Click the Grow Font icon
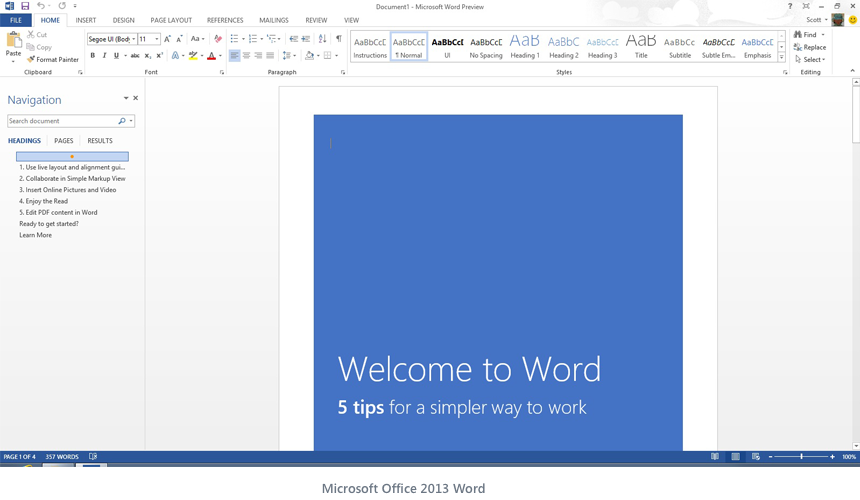The width and height of the screenshot is (860, 500). pyautogui.click(x=167, y=39)
